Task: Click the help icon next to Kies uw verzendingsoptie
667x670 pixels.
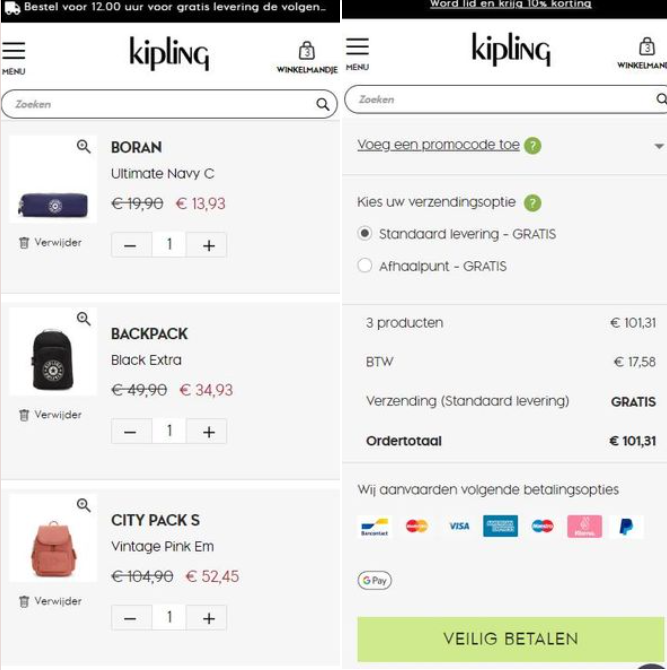Action: click(x=532, y=203)
